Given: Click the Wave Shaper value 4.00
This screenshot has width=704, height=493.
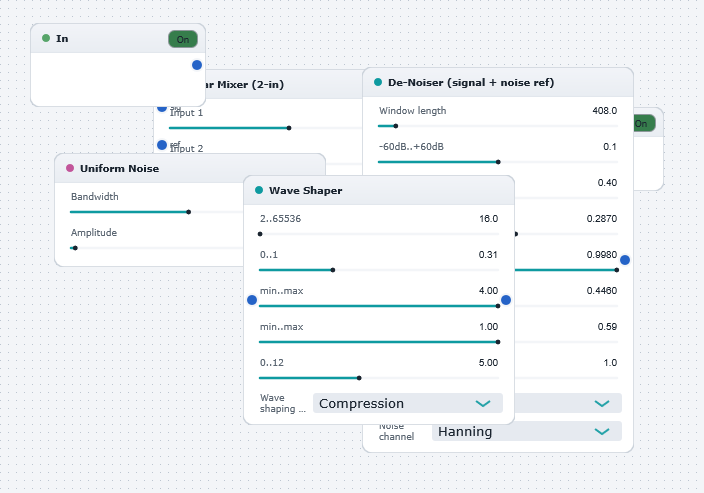Looking at the screenshot, I should pyautogui.click(x=488, y=291).
